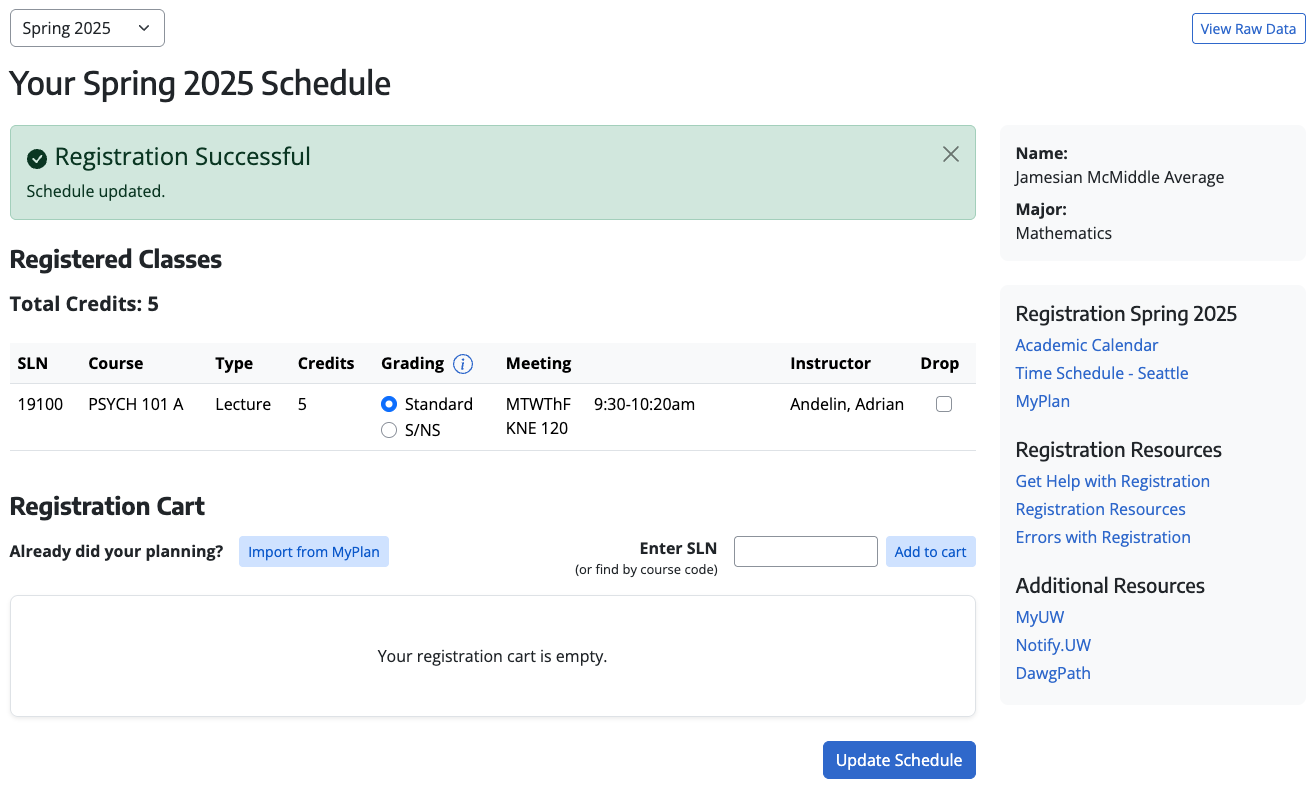The image size is (1315, 787).
Task: Open the quarter selector showing Spring 2025
Action: 87,28
